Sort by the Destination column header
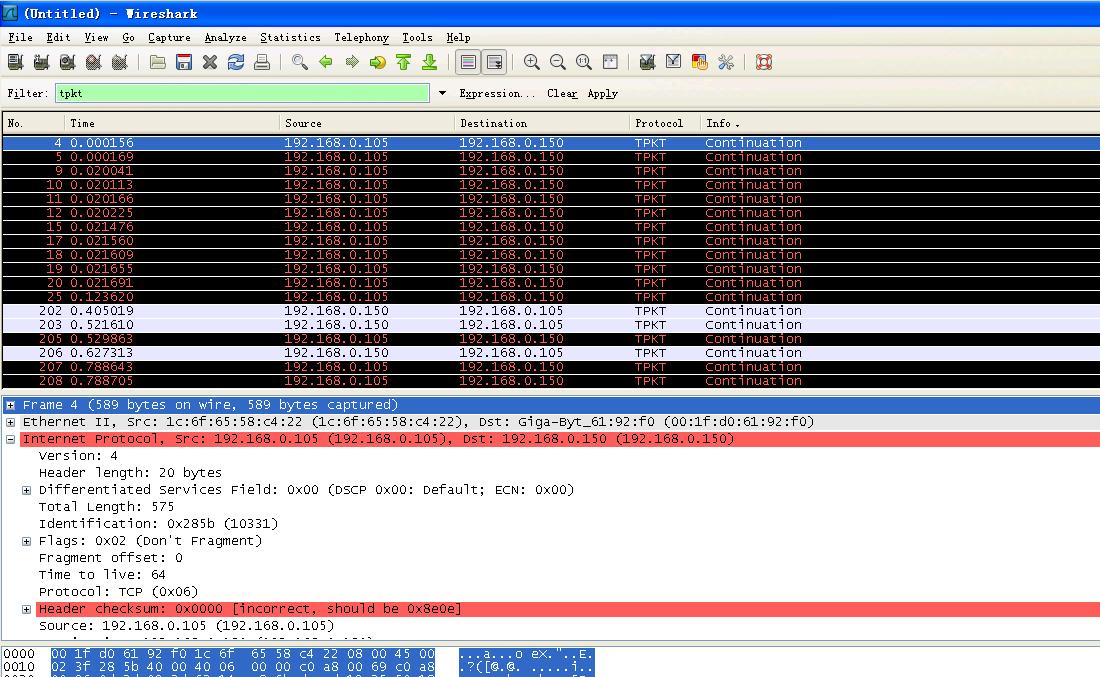 542,123
